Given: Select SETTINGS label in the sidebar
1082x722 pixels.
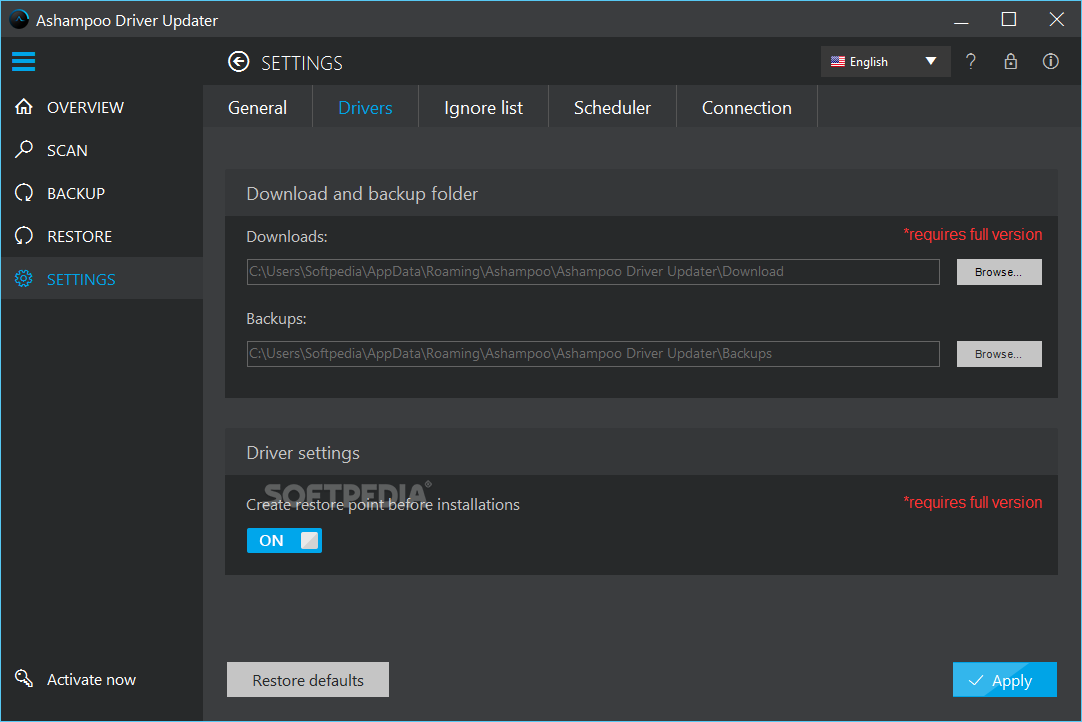Looking at the screenshot, I should click(x=81, y=280).
